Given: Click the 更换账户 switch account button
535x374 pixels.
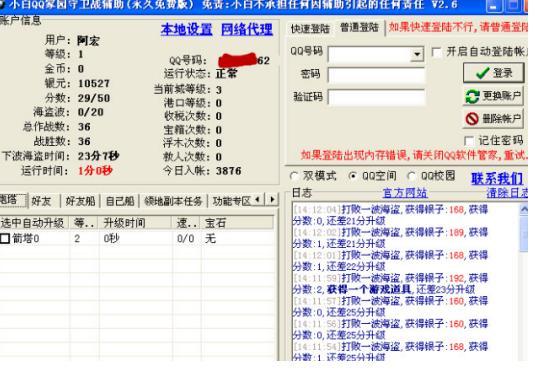Looking at the screenshot, I should pos(493,96).
